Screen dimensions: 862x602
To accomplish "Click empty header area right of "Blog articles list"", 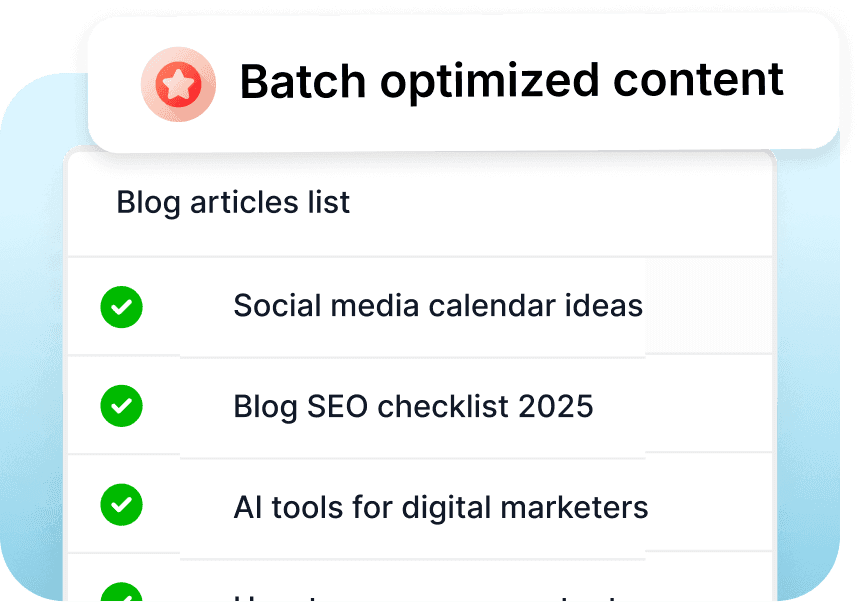I will pos(560,202).
